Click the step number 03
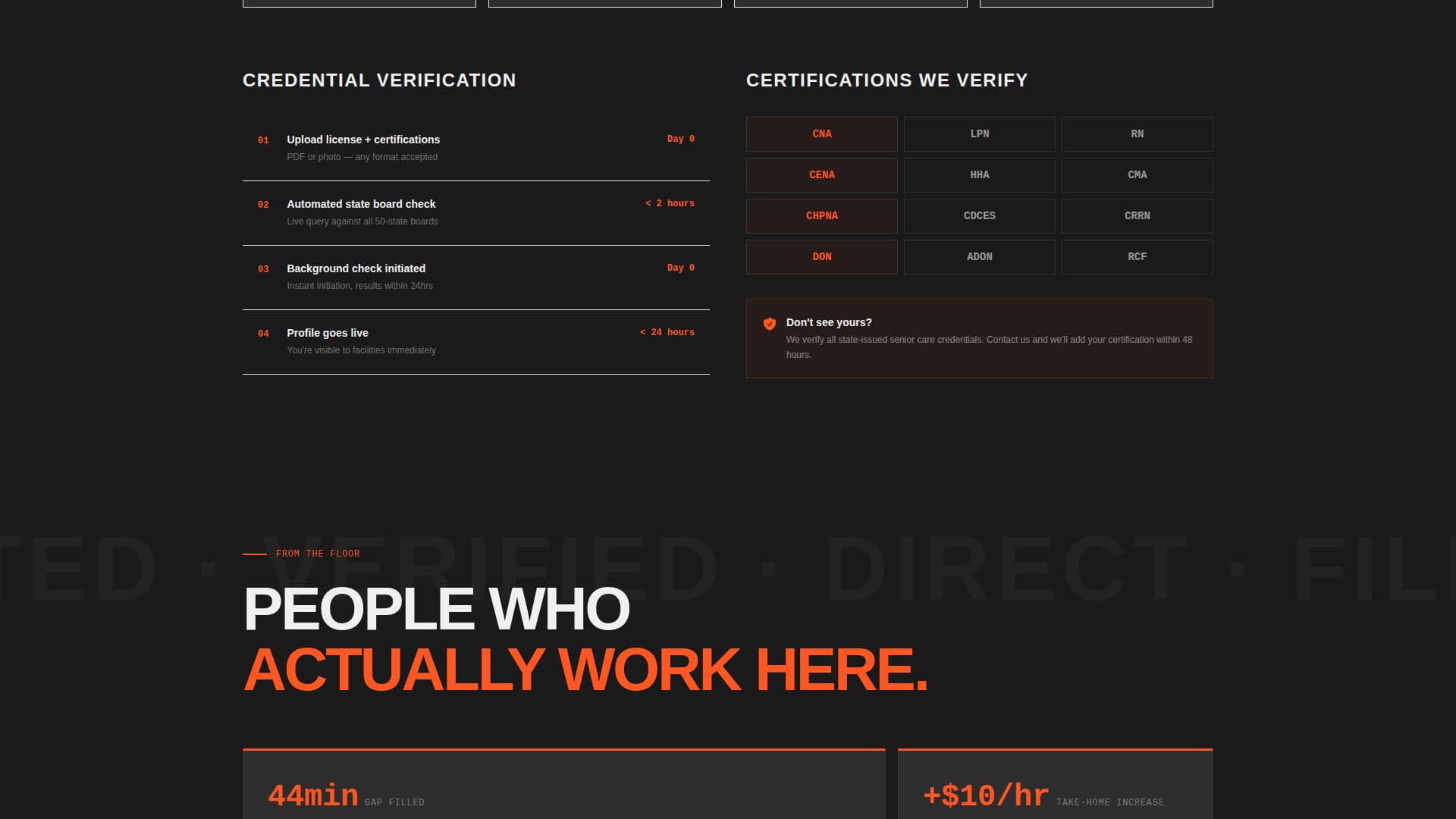Viewport: 1456px width, 819px height. point(263,269)
